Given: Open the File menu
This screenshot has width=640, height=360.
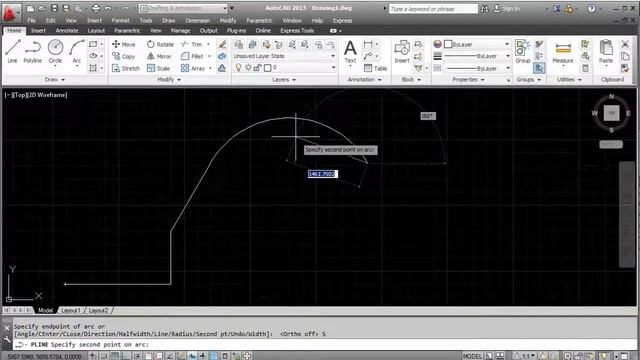Looking at the screenshot, I should tap(31, 20).
